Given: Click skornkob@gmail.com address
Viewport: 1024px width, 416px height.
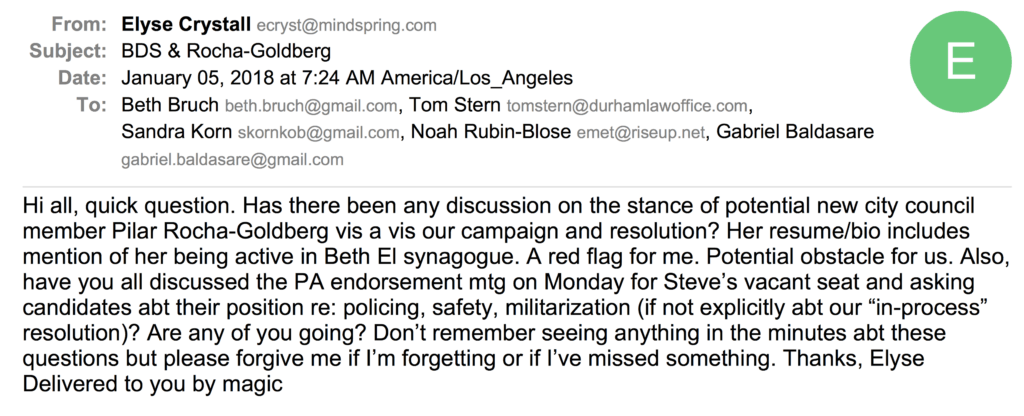Looking at the screenshot, I should point(318,133).
